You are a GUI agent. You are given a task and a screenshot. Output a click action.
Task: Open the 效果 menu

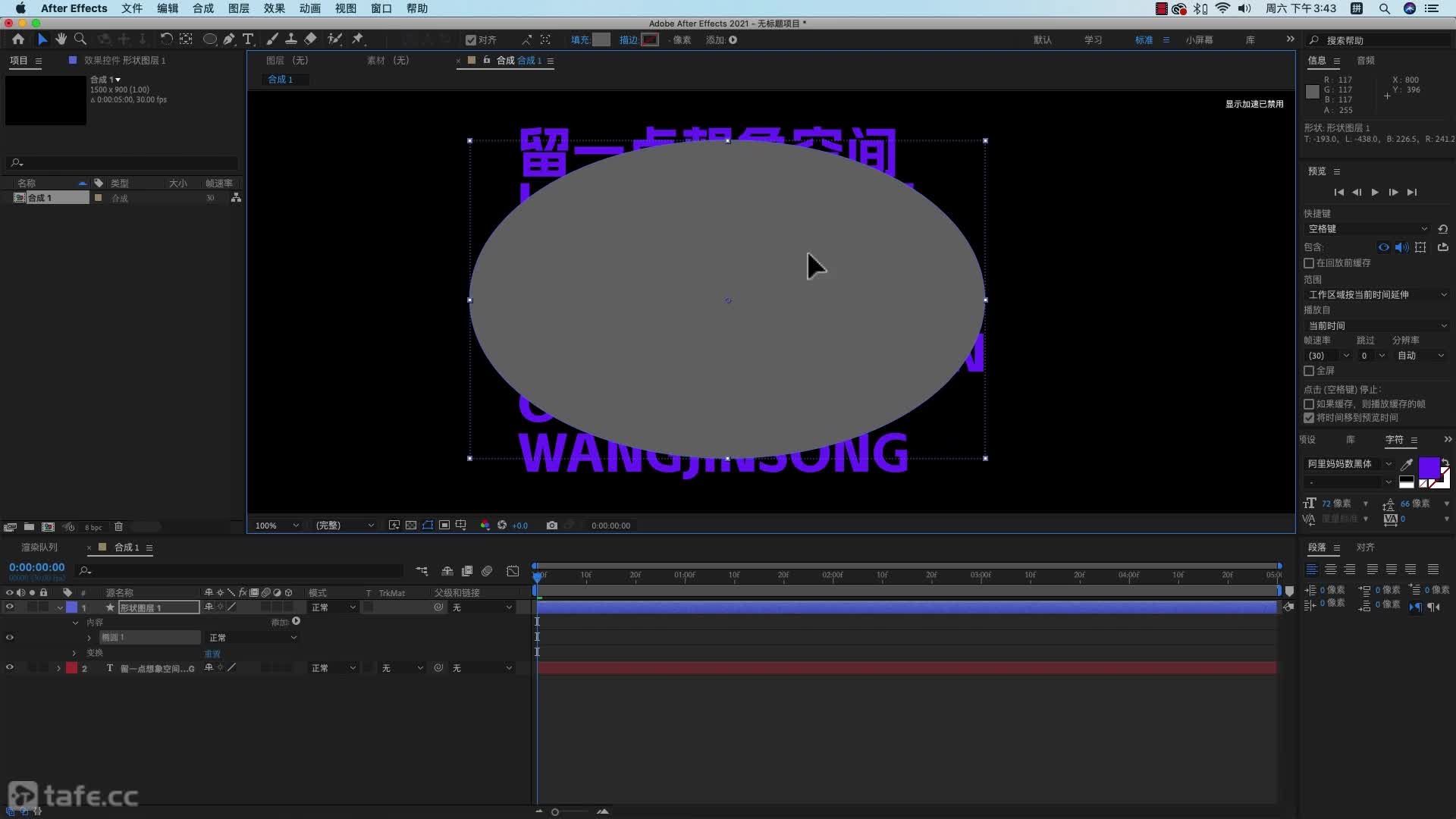coord(274,8)
